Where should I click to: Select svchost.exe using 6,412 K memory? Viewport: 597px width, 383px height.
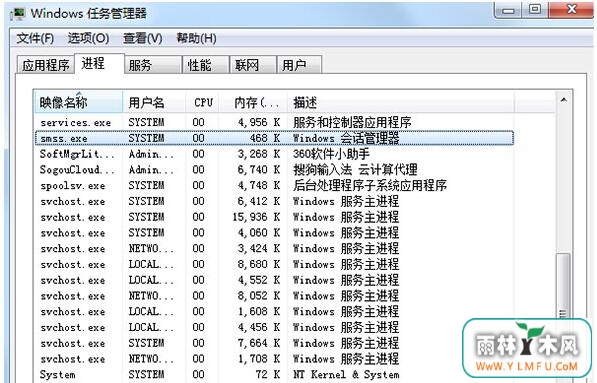(274, 201)
